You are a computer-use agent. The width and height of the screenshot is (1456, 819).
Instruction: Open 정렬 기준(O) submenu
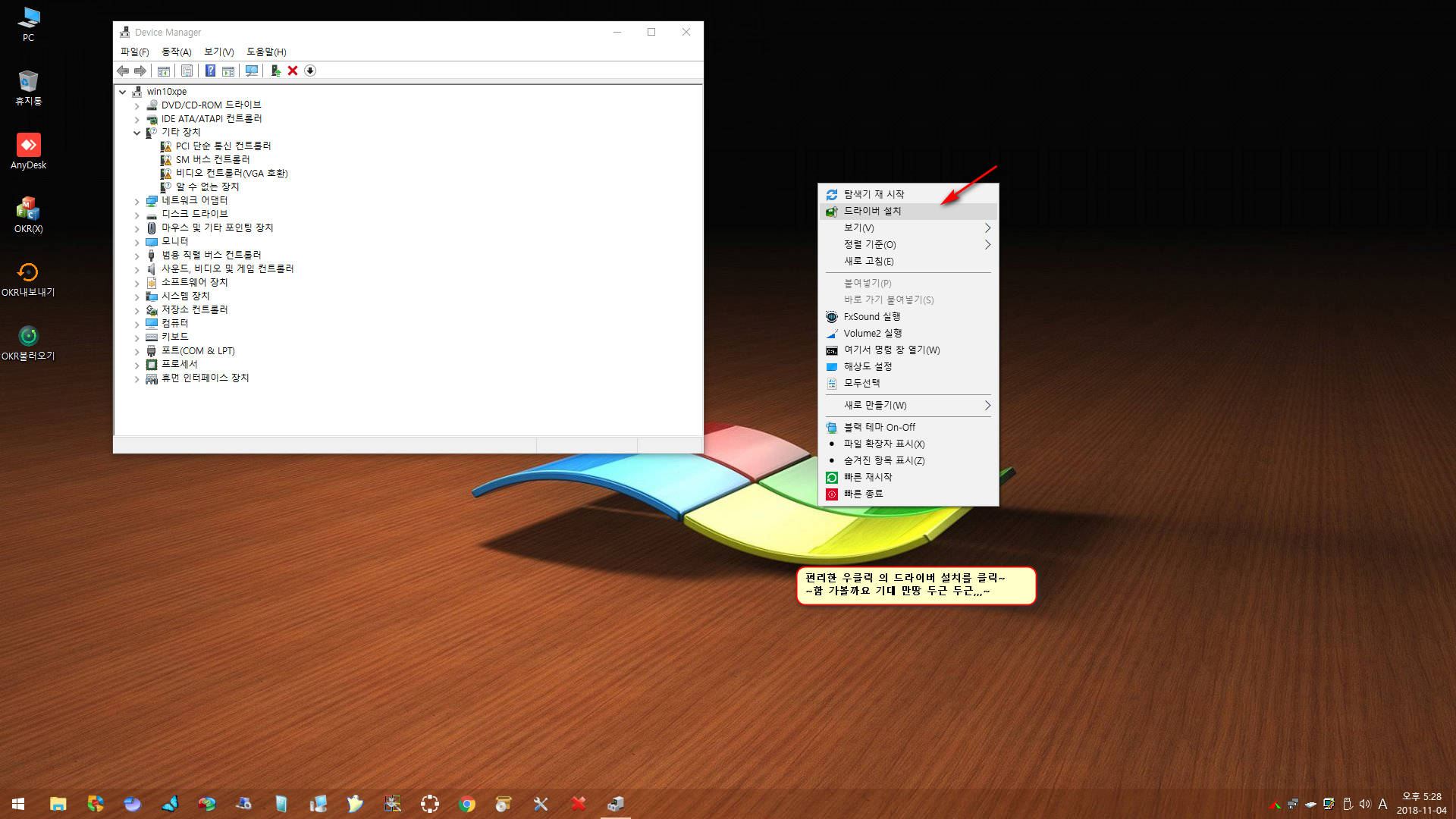pyautogui.click(x=908, y=245)
